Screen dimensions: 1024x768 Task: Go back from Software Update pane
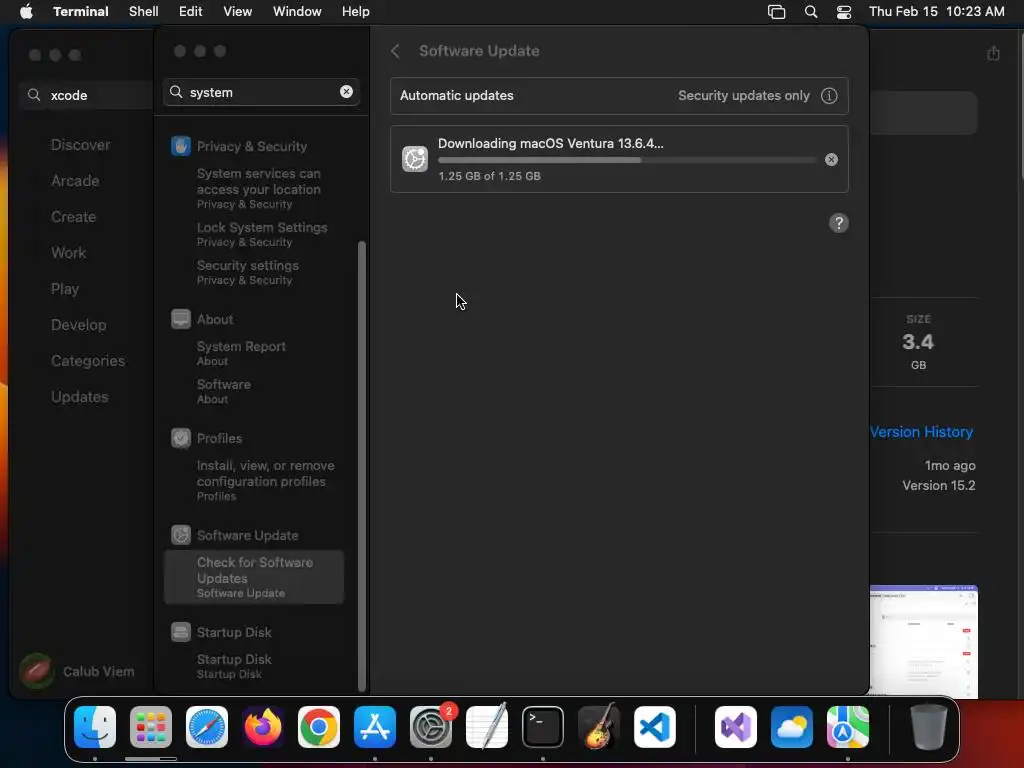pos(395,51)
